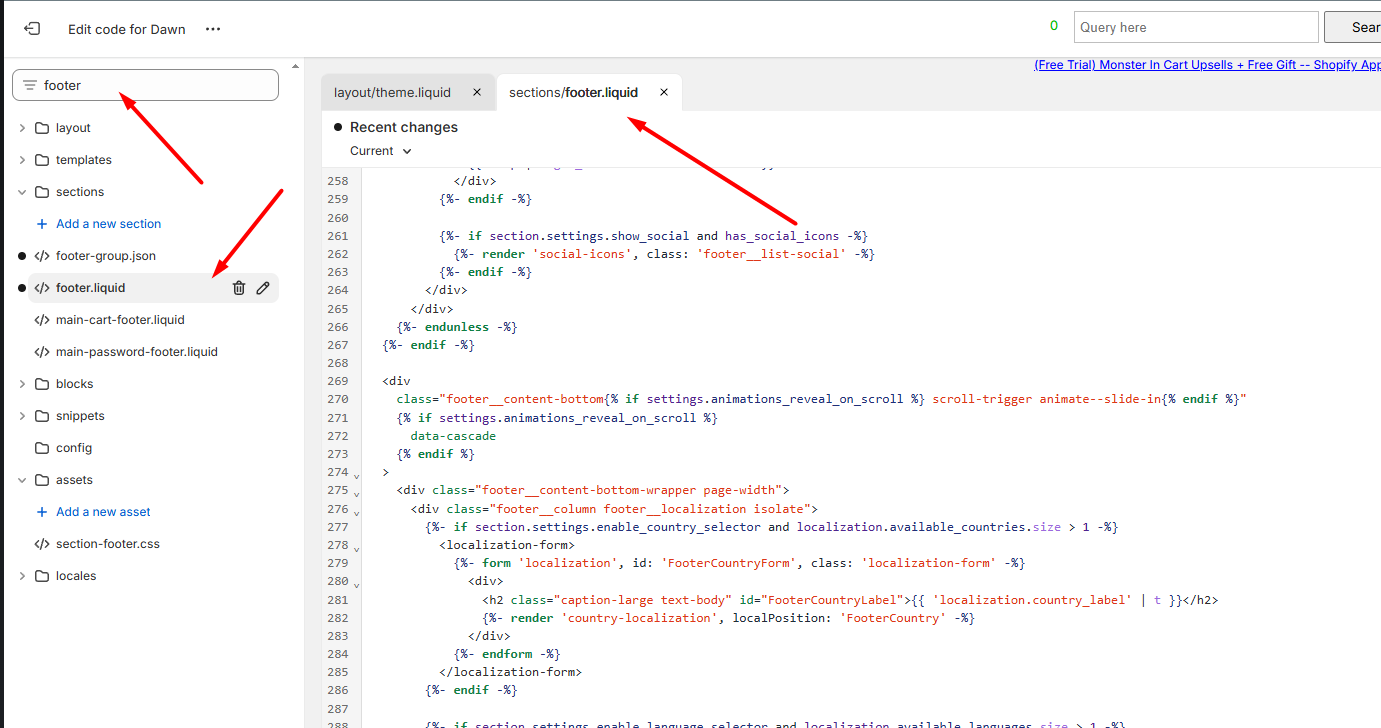Select the sections/footer.liquid tab
The image size is (1381, 728).
point(573,92)
